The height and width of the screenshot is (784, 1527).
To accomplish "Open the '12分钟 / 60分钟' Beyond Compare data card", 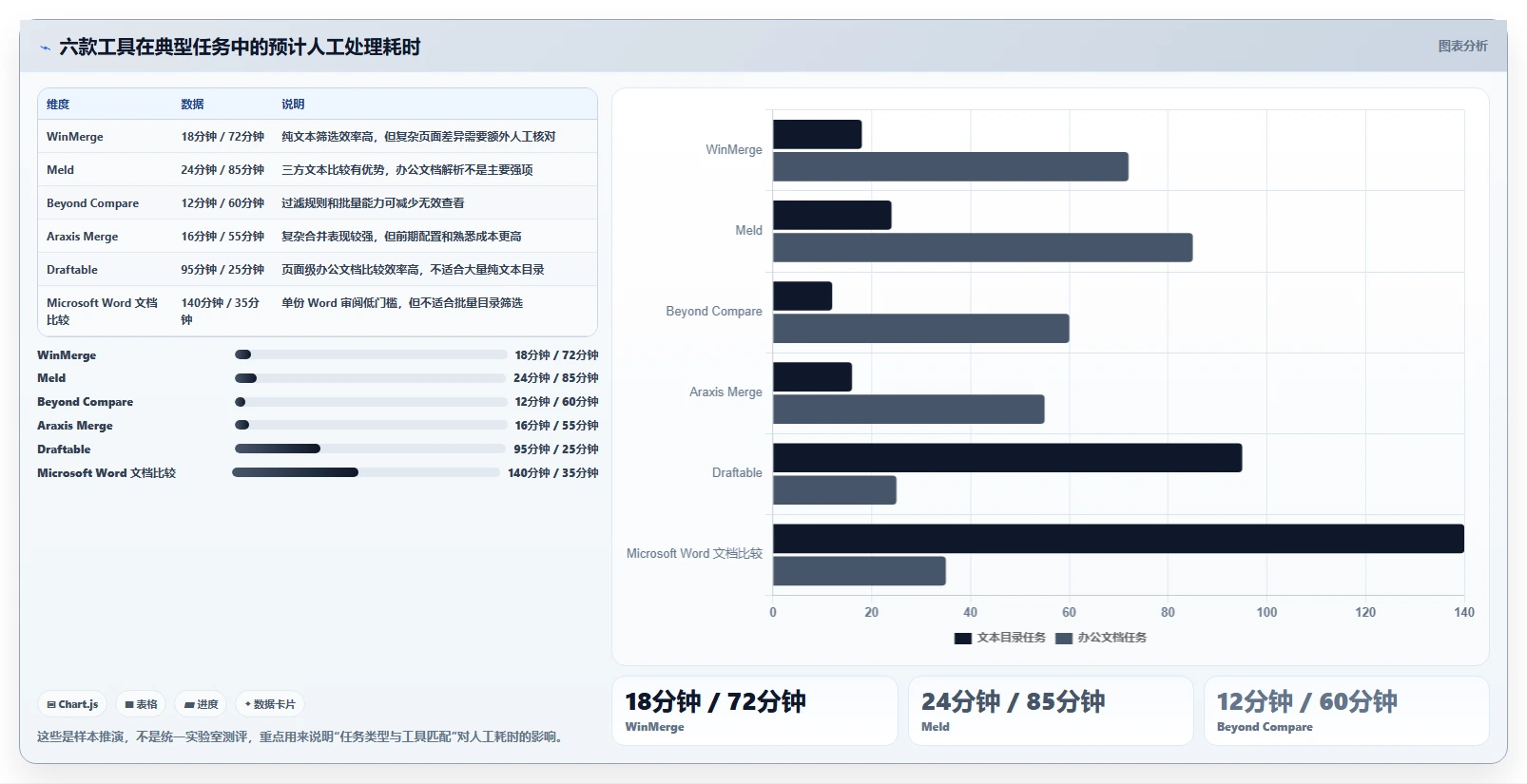I will point(1346,711).
